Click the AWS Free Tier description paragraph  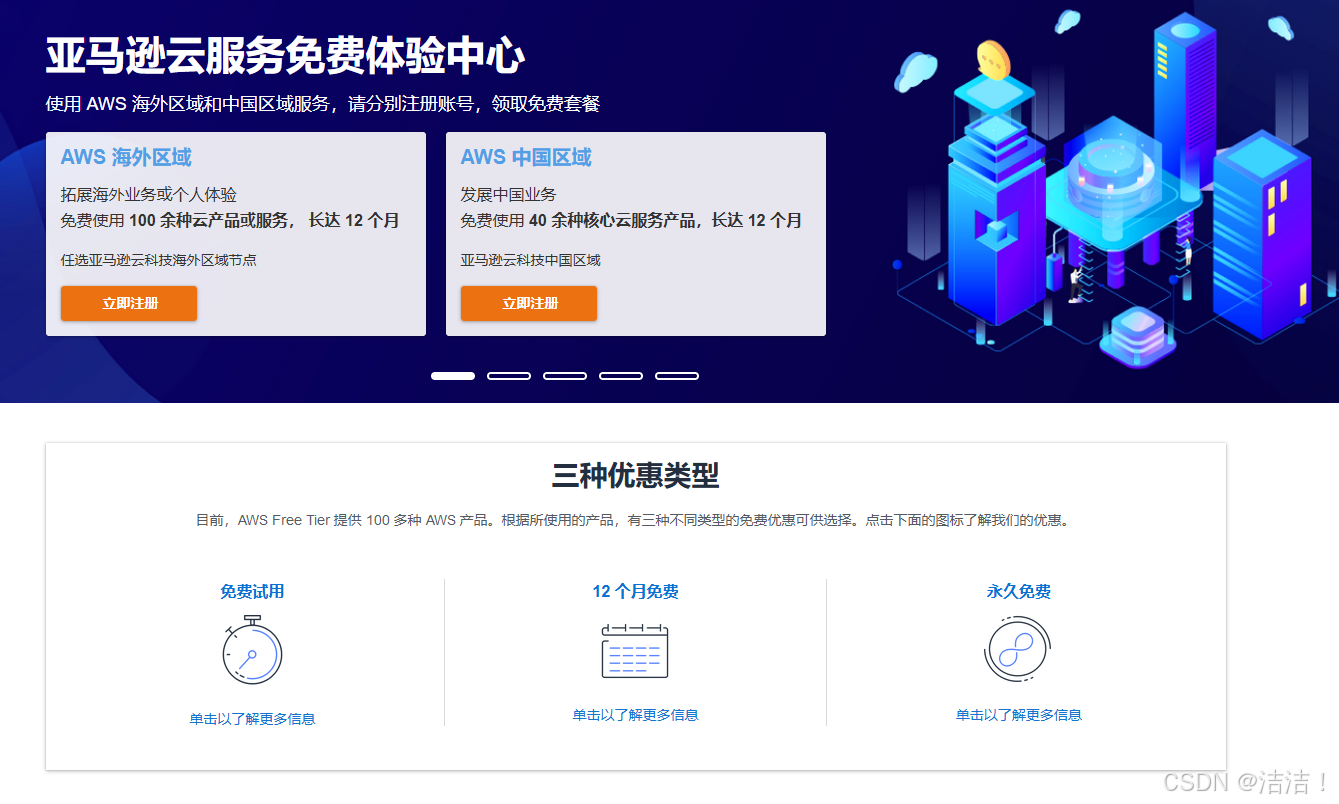click(x=635, y=521)
